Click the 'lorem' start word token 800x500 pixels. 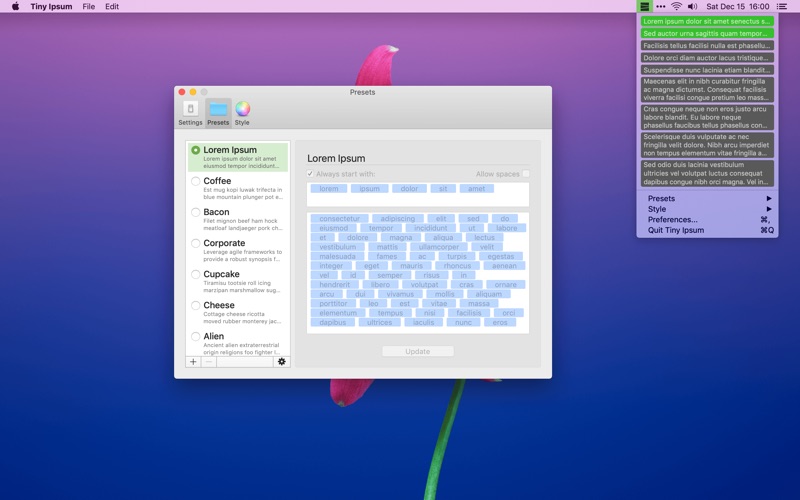click(x=329, y=189)
